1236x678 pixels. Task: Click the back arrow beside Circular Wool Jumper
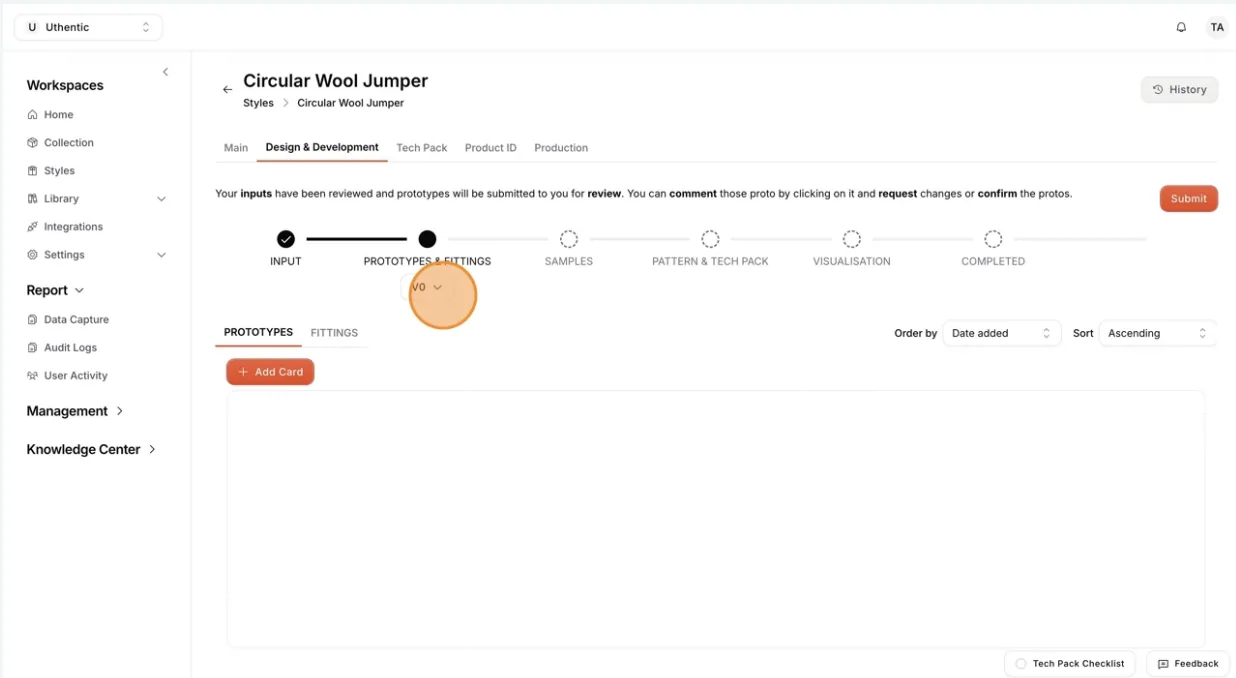pos(227,90)
